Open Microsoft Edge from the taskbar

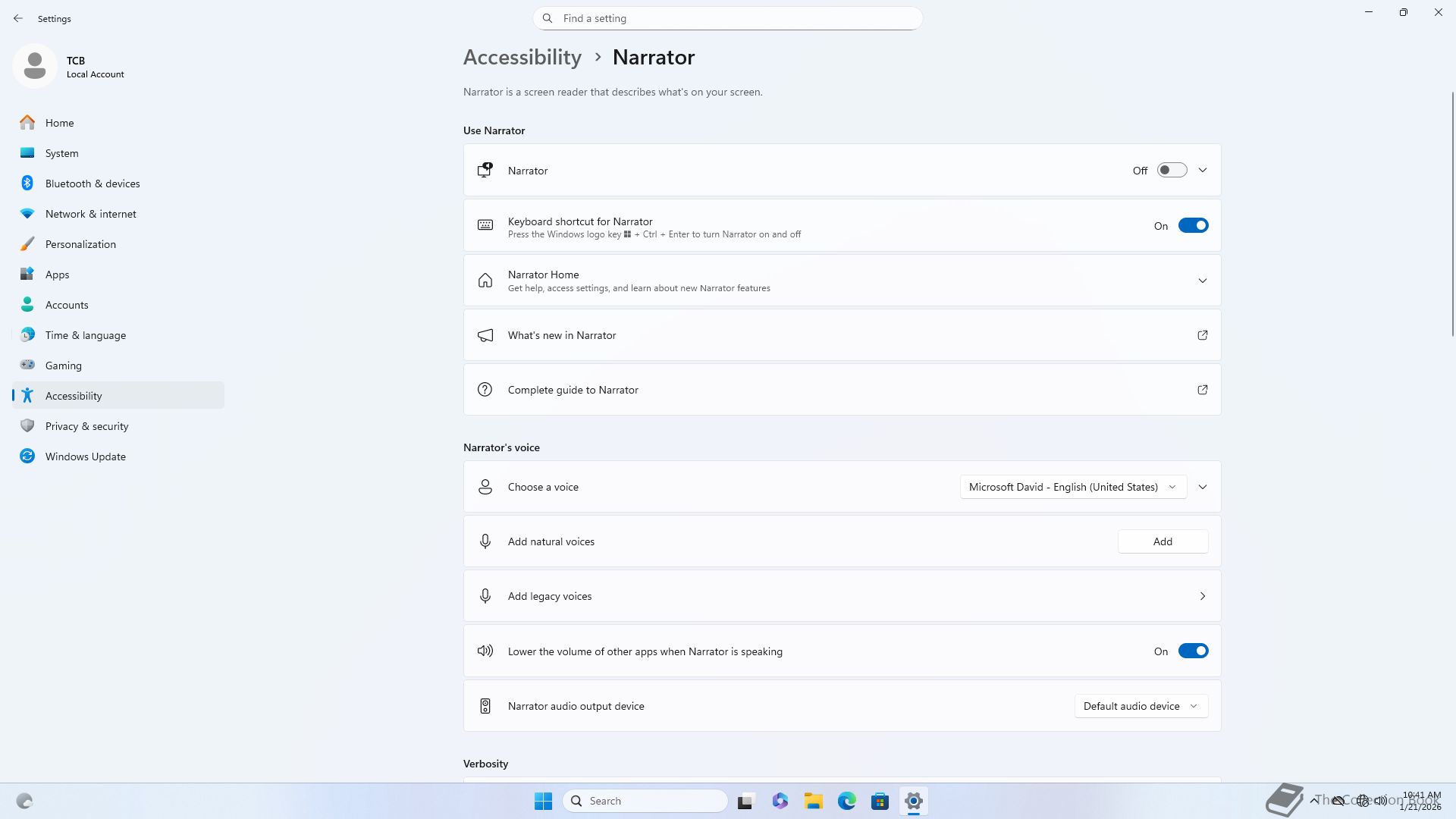[x=846, y=801]
